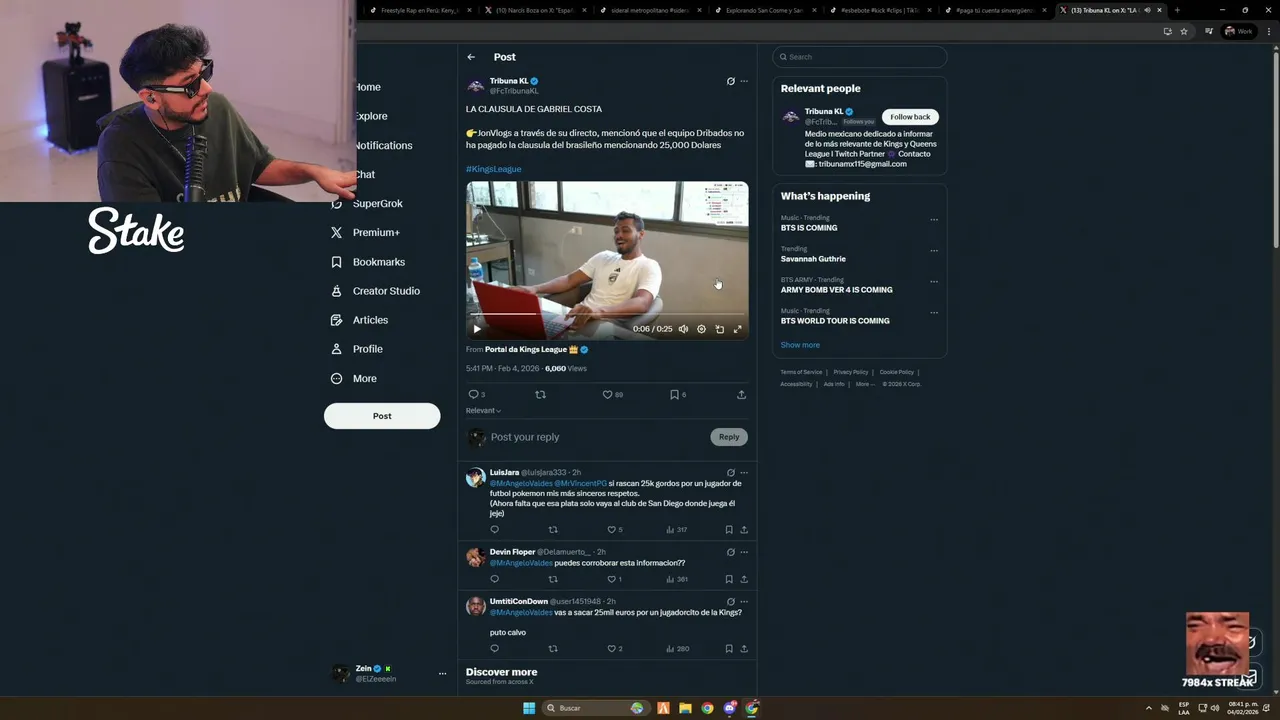This screenshot has height=720, width=1280.
Task: Click Follow back for Tribuna KL
Action: tap(910, 117)
